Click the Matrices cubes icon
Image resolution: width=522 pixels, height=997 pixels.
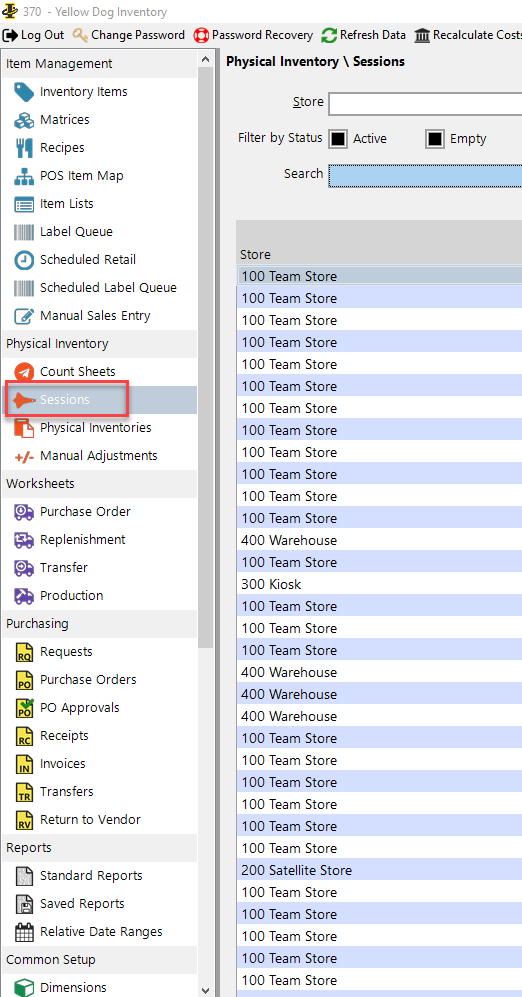(x=24, y=120)
